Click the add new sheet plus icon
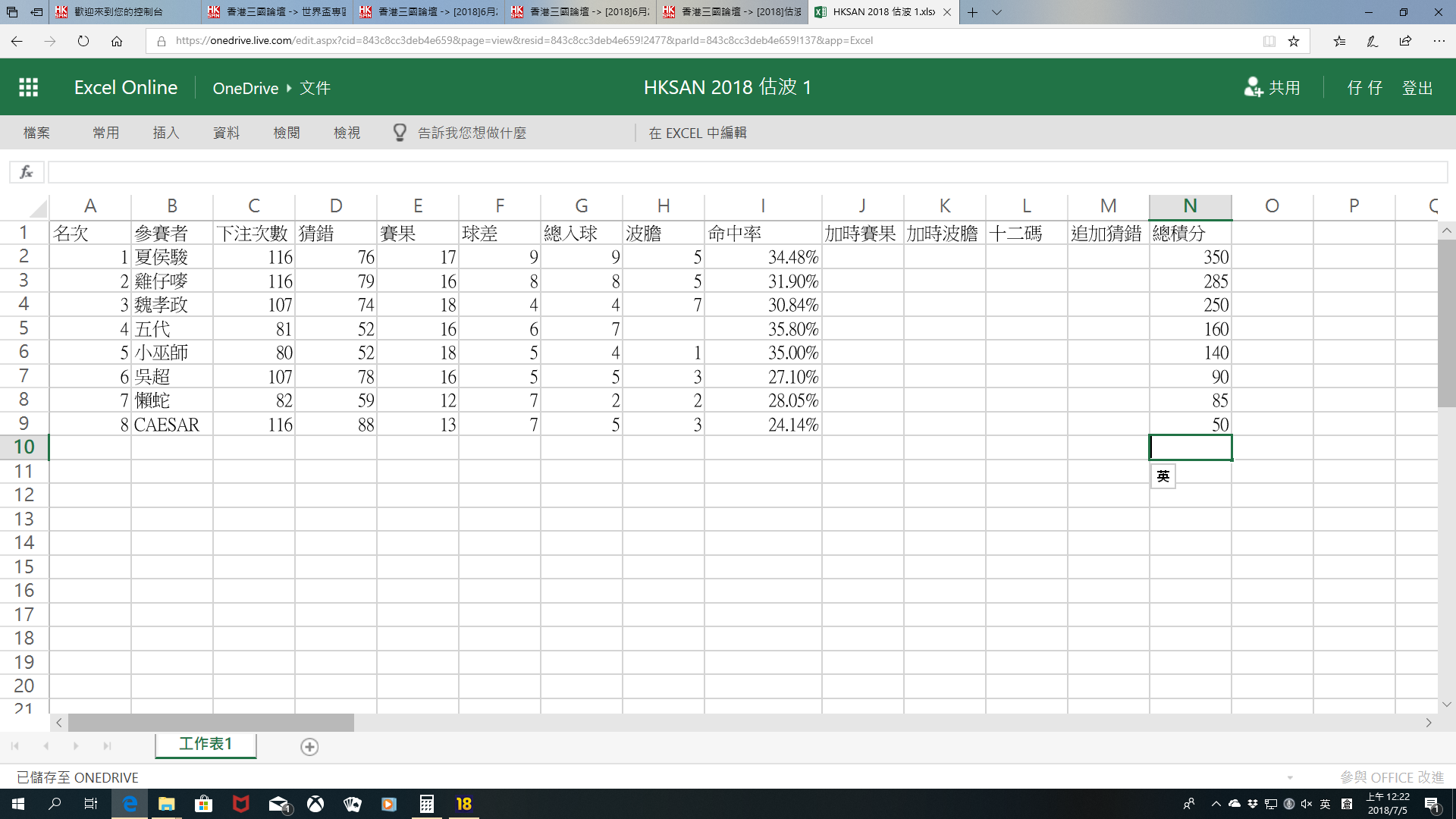1456x819 pixels. click(309, 747)
